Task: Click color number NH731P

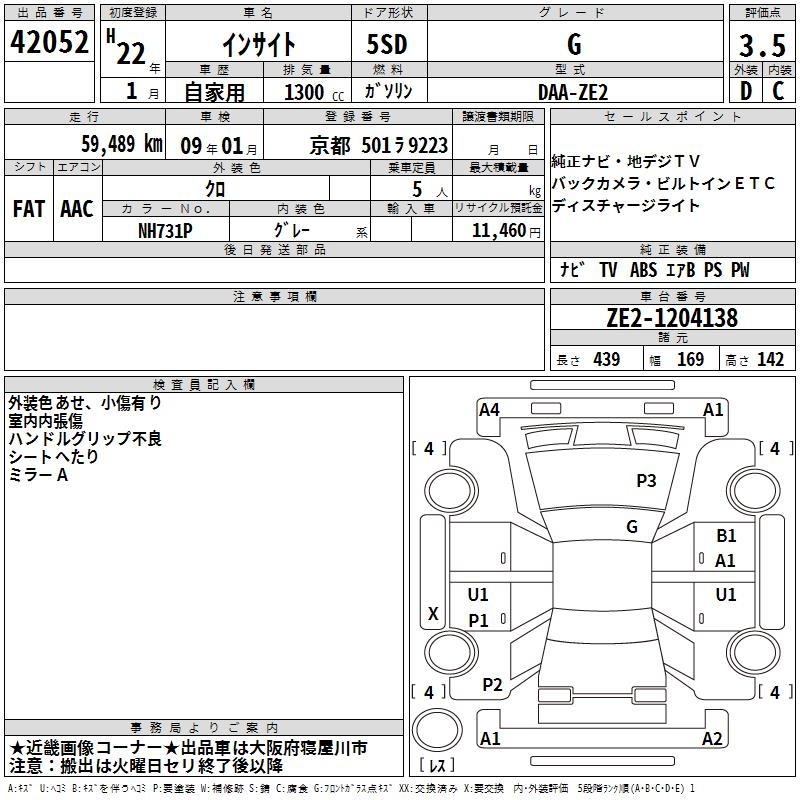Action: tap(165, 231)
